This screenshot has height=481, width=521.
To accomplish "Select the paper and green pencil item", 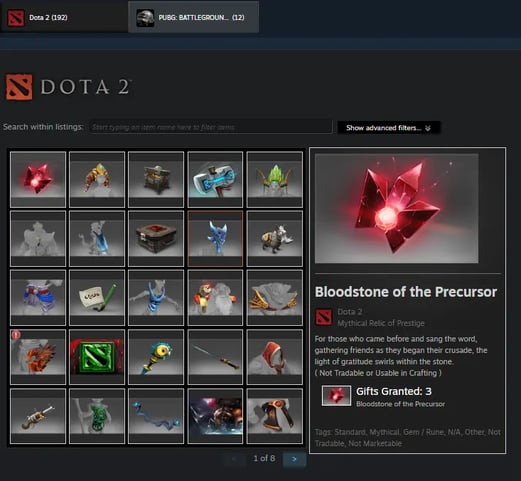I will (97, 298).
